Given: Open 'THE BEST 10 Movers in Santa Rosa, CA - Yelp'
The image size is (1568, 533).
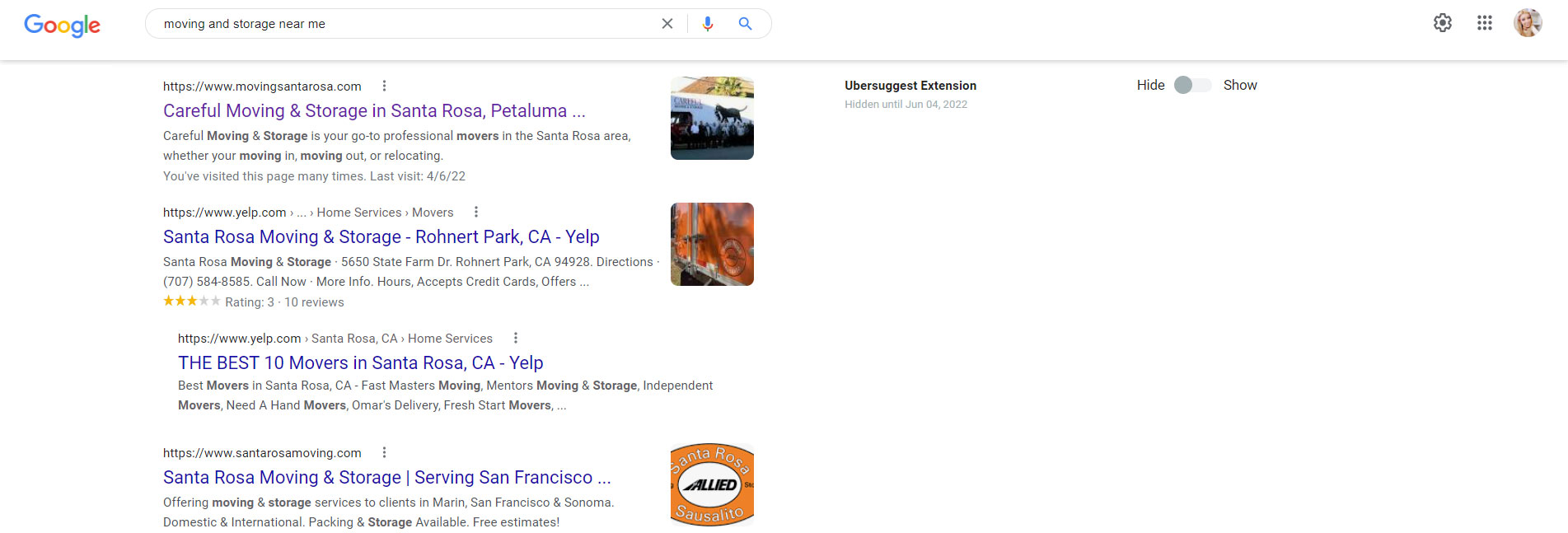Looking at the screenshot, I should [361, 362].
